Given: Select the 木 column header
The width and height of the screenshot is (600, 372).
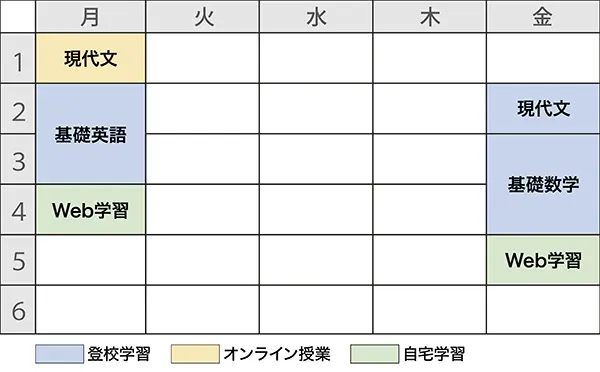Looking at the screenshot, I should (x=430, y=16).
